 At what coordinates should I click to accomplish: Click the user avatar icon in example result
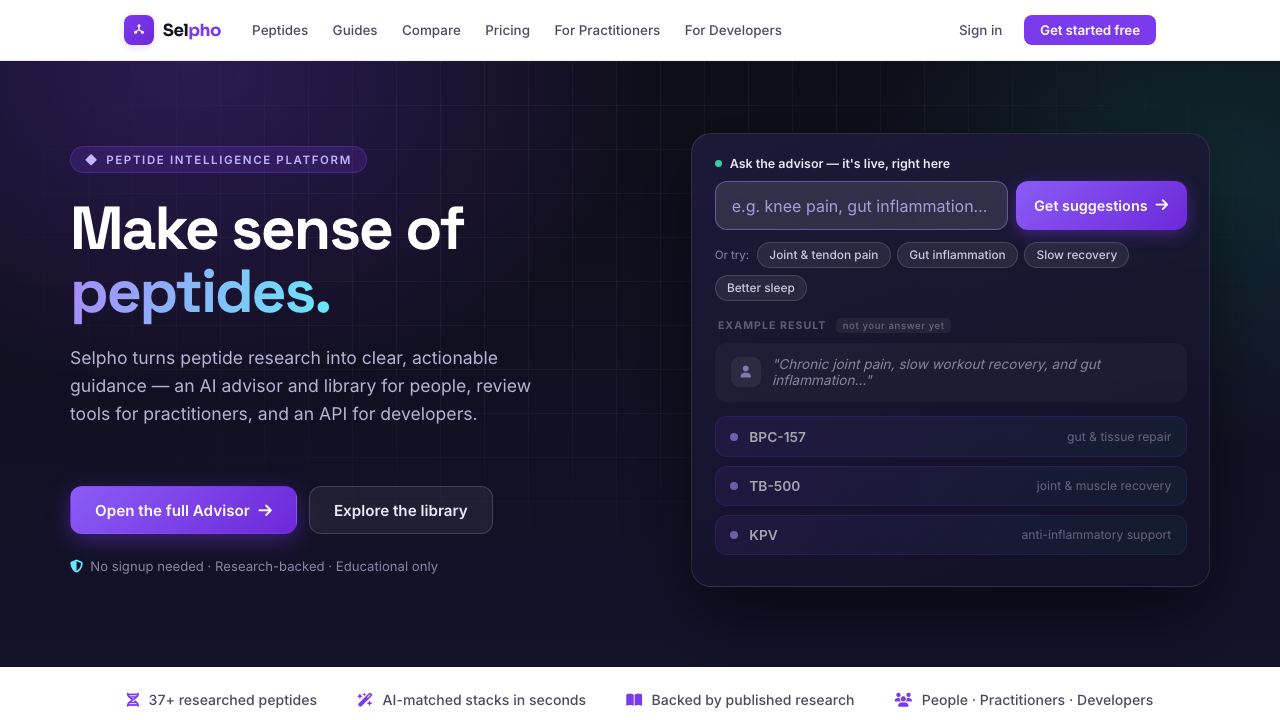tap(746, 372)
